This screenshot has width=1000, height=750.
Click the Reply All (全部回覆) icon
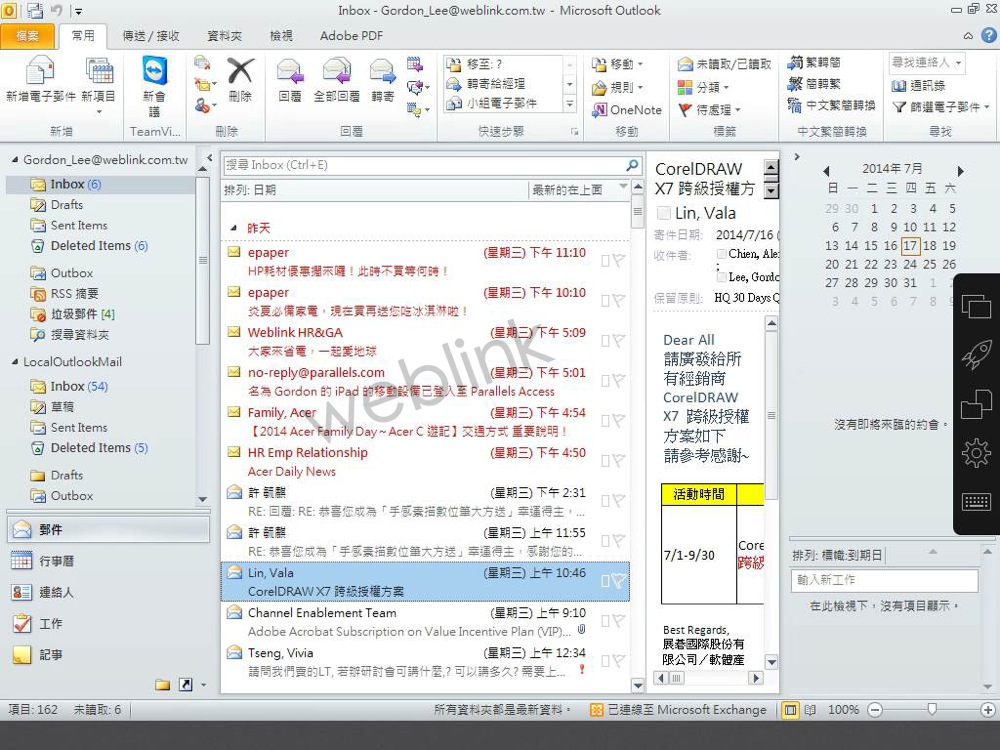tap(337, 71)
